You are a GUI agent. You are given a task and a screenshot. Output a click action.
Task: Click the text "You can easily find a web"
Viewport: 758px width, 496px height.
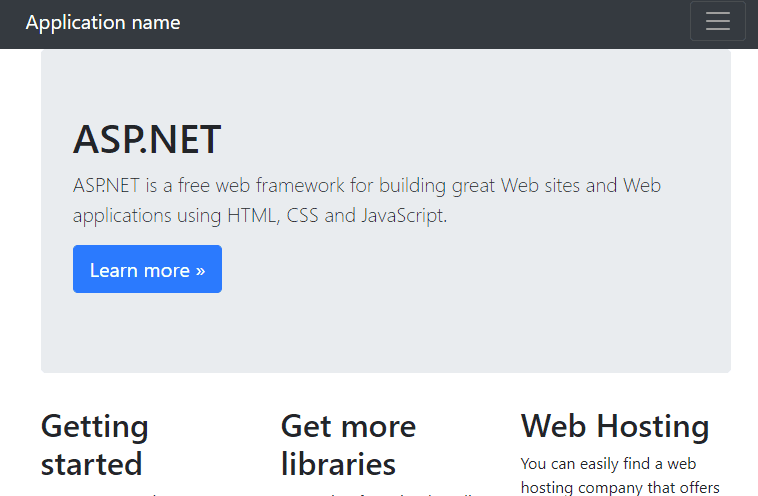coord(608,464)
